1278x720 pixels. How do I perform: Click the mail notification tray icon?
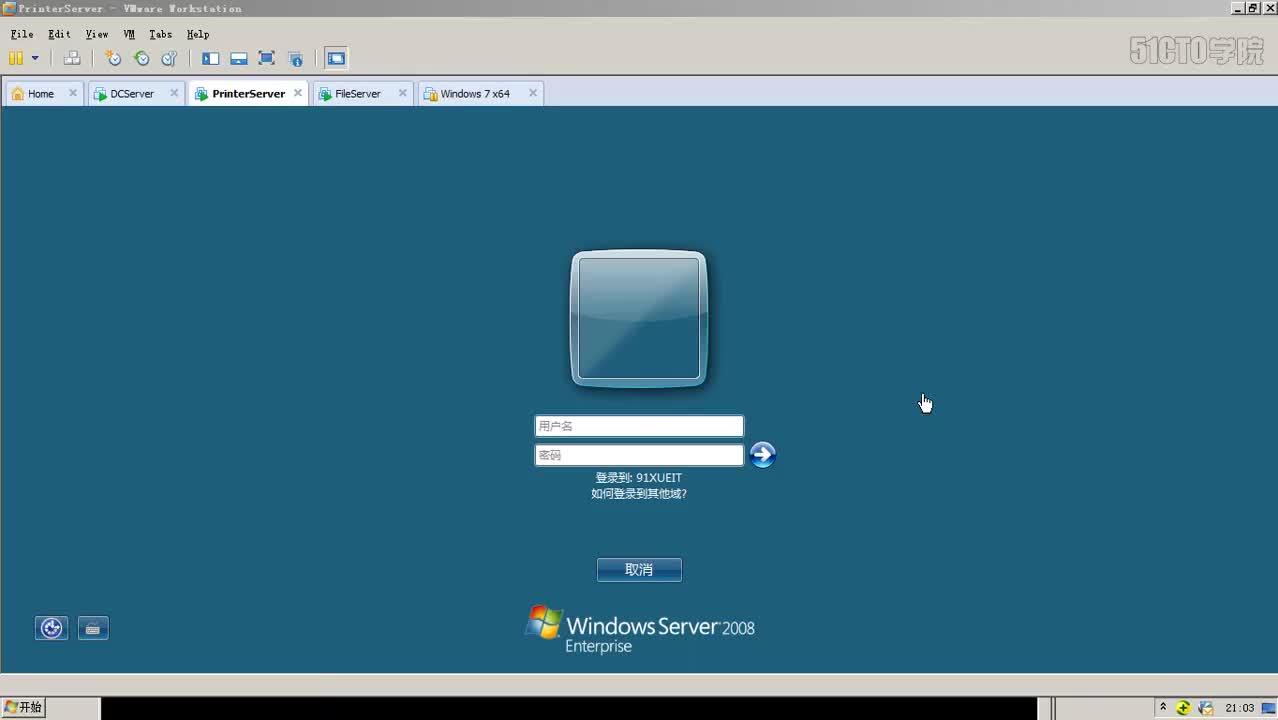pyautogui.click(x=1206, y=708)
